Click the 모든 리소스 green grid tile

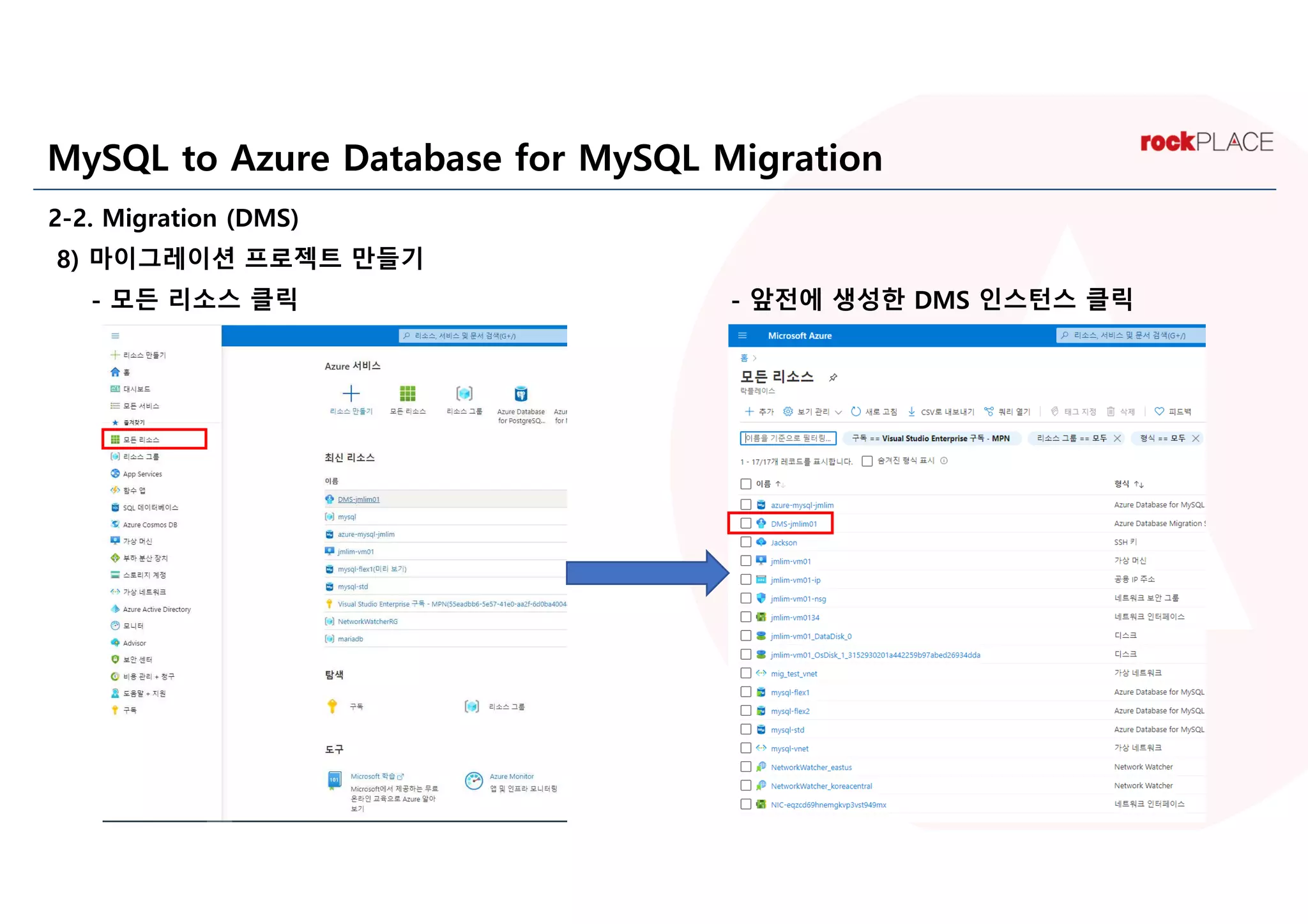[x=407, y=400]
